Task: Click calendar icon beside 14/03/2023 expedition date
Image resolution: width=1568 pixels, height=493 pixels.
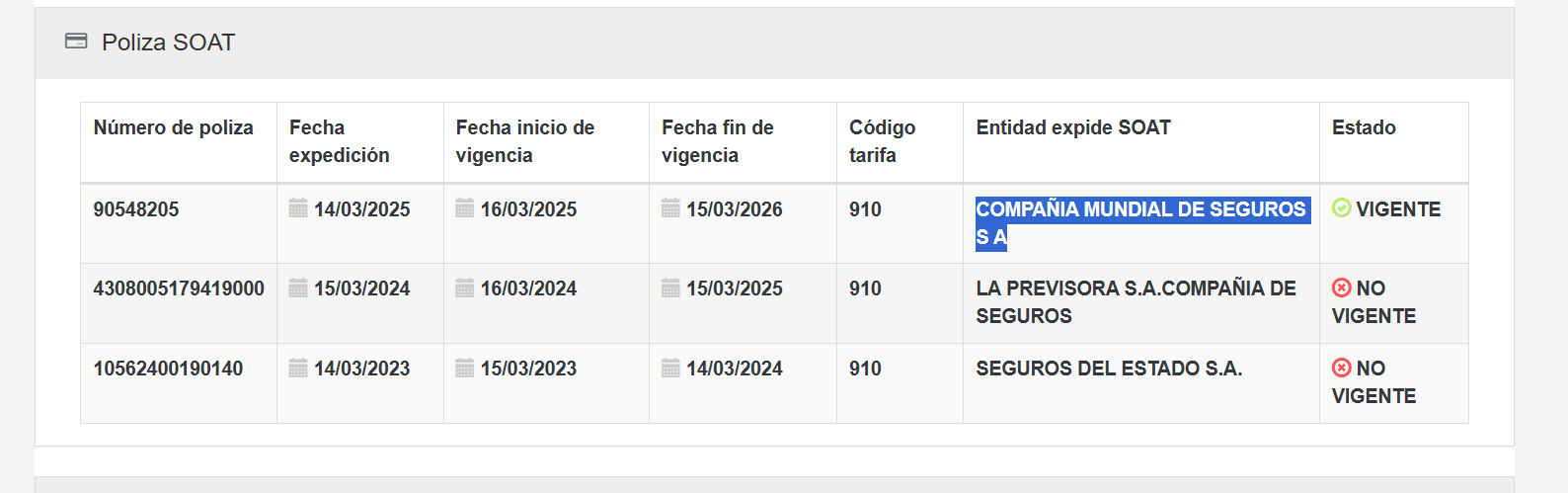Action: [x=298, y=369]
